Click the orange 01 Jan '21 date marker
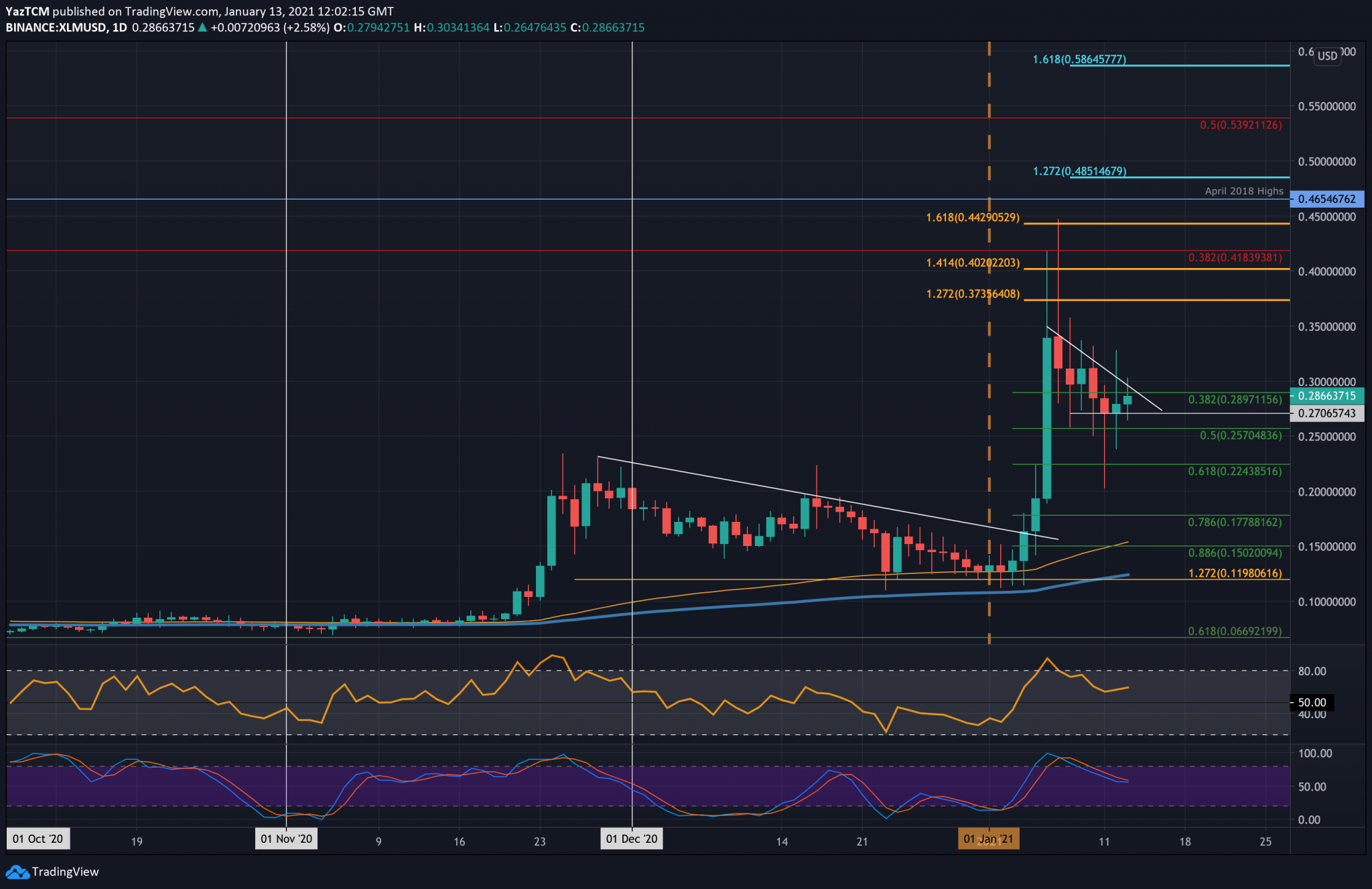Image resolution: width=1372 pixels, height=889 pixels. (988, 839)
